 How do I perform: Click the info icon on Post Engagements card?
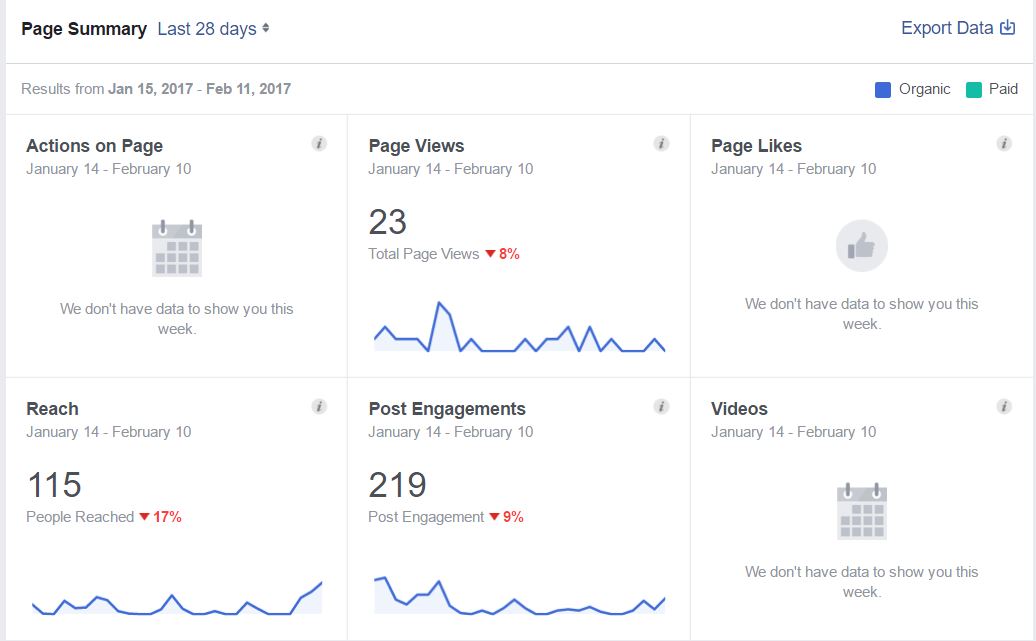click(661, 406)
